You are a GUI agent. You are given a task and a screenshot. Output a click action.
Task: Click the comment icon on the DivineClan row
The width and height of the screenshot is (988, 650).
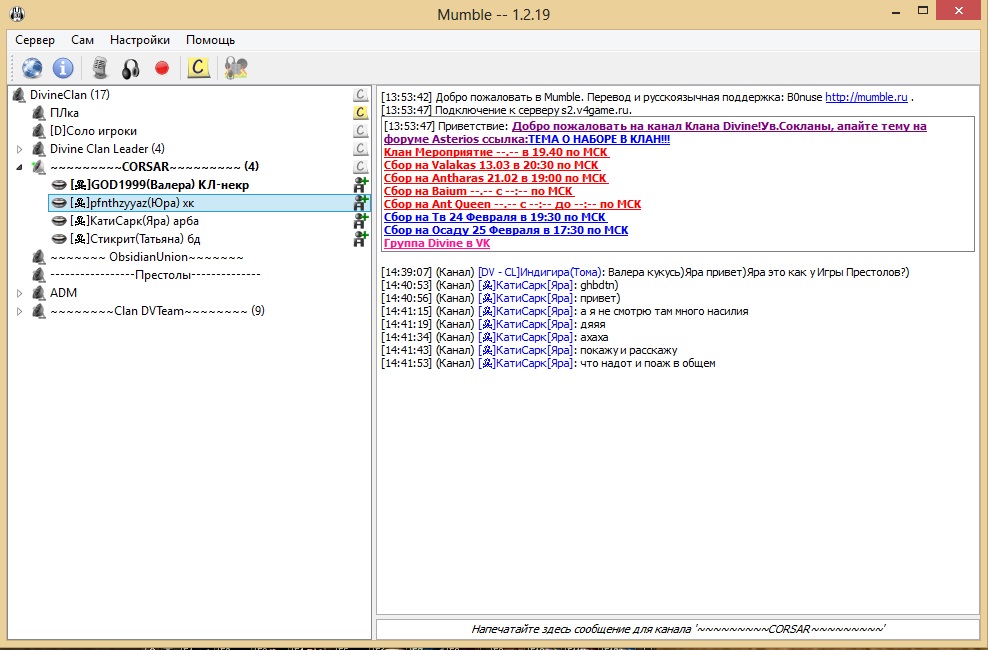(x=361, y=95)
